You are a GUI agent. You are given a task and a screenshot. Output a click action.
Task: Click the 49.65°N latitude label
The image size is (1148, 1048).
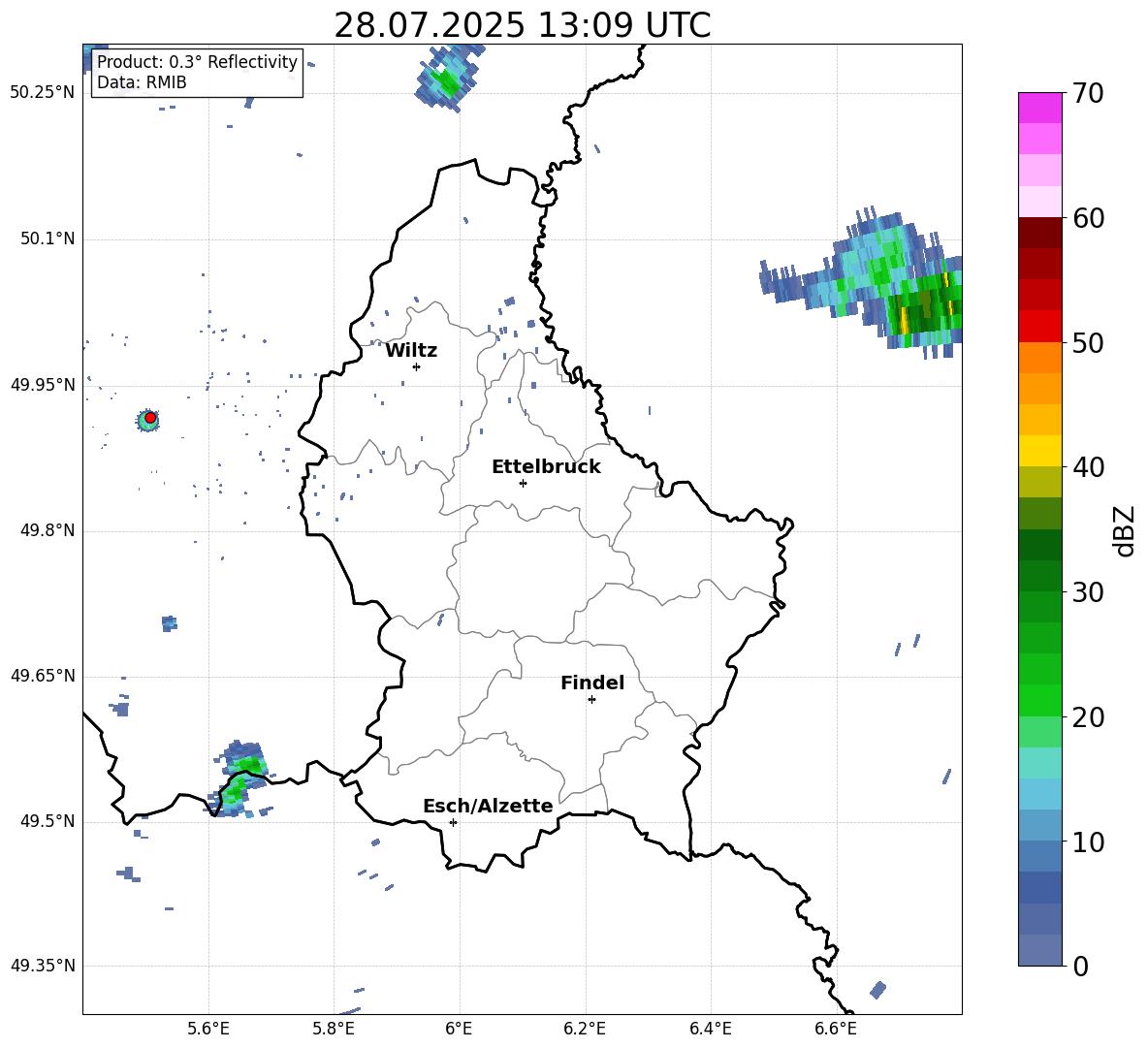(x=43, y=676)
